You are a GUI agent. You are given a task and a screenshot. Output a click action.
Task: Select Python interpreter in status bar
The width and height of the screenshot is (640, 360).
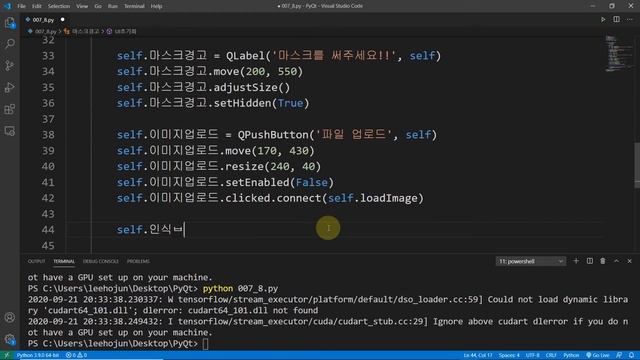point(38,355)
